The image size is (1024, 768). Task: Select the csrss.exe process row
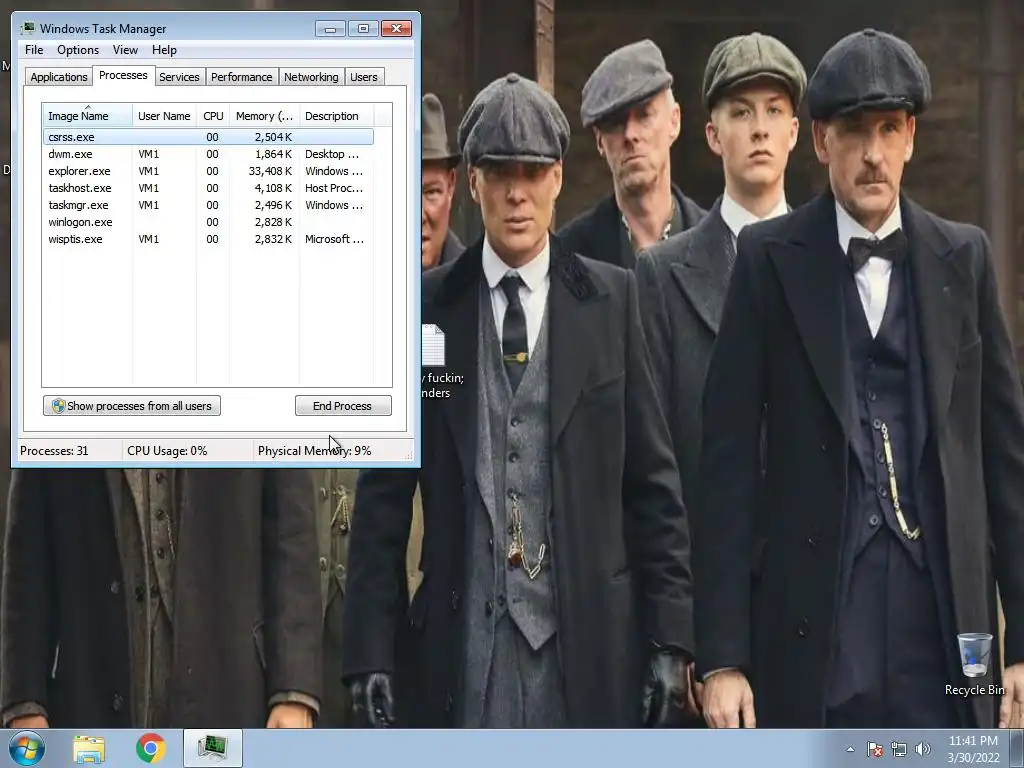(x=208, y=137)
